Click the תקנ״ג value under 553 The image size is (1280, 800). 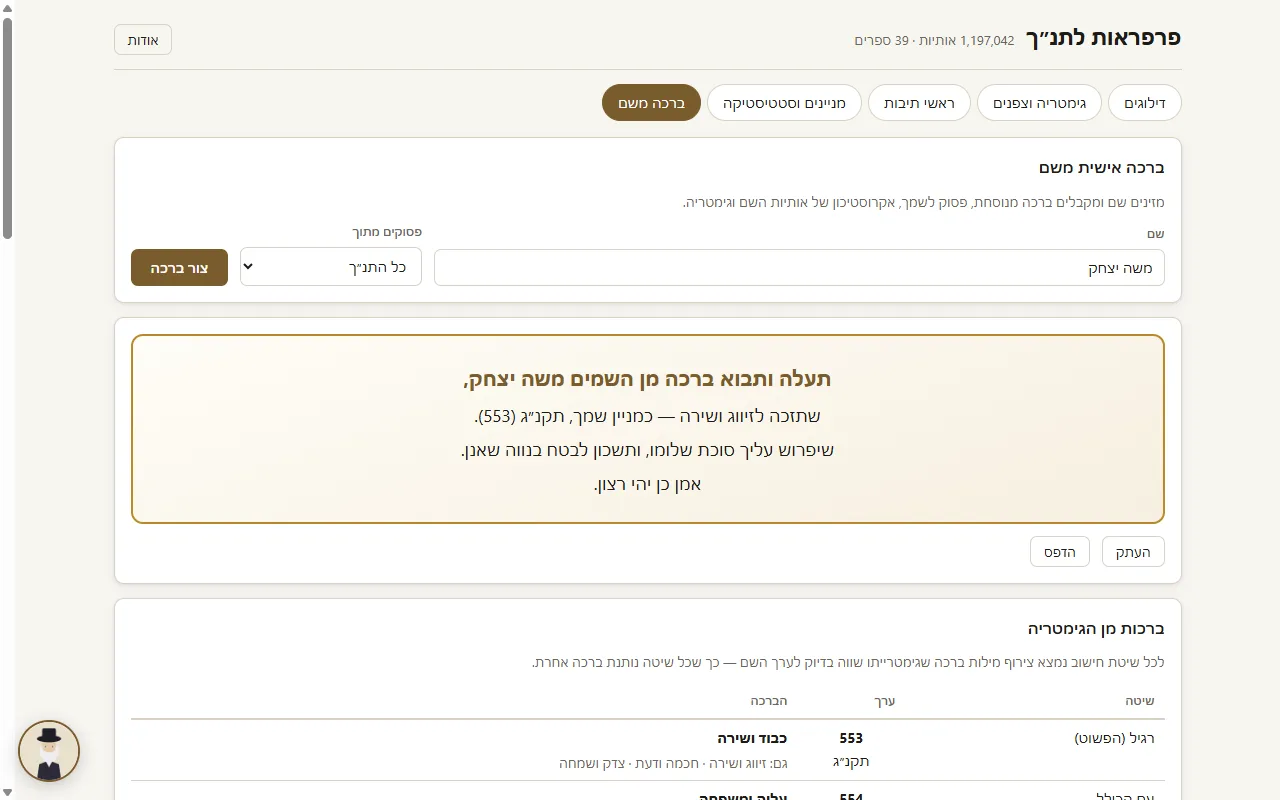click(x=851, y=762)
